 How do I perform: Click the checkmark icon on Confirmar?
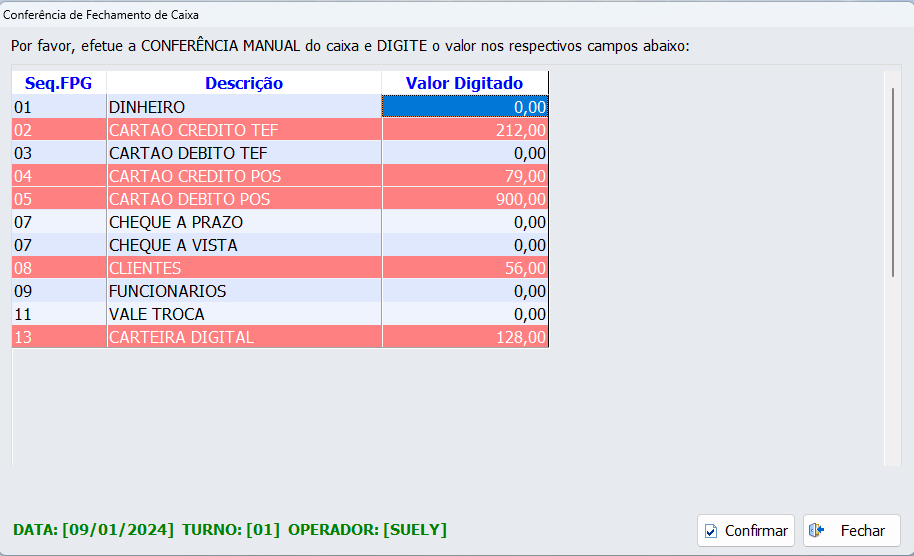pos(711,531)
